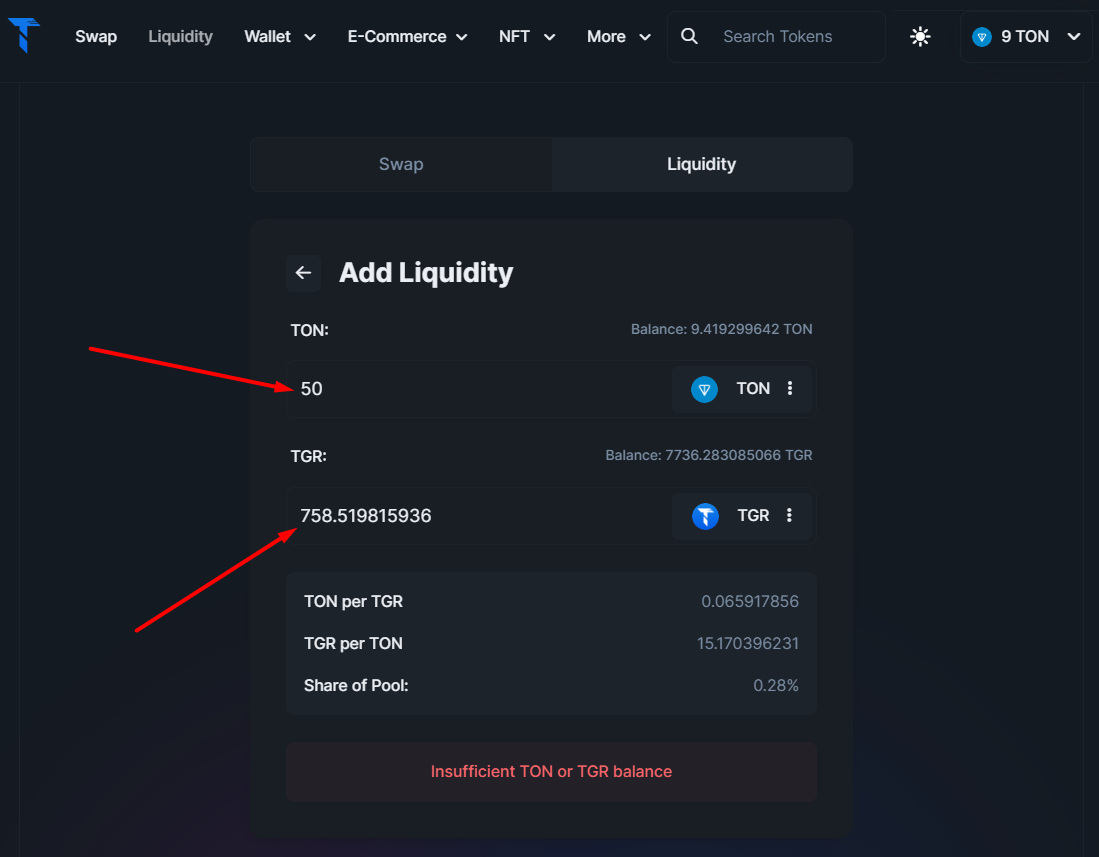Open the three-dot menu next to TGR
The height and width of the screenshot is (857, 1099).
tap(789, 515)
